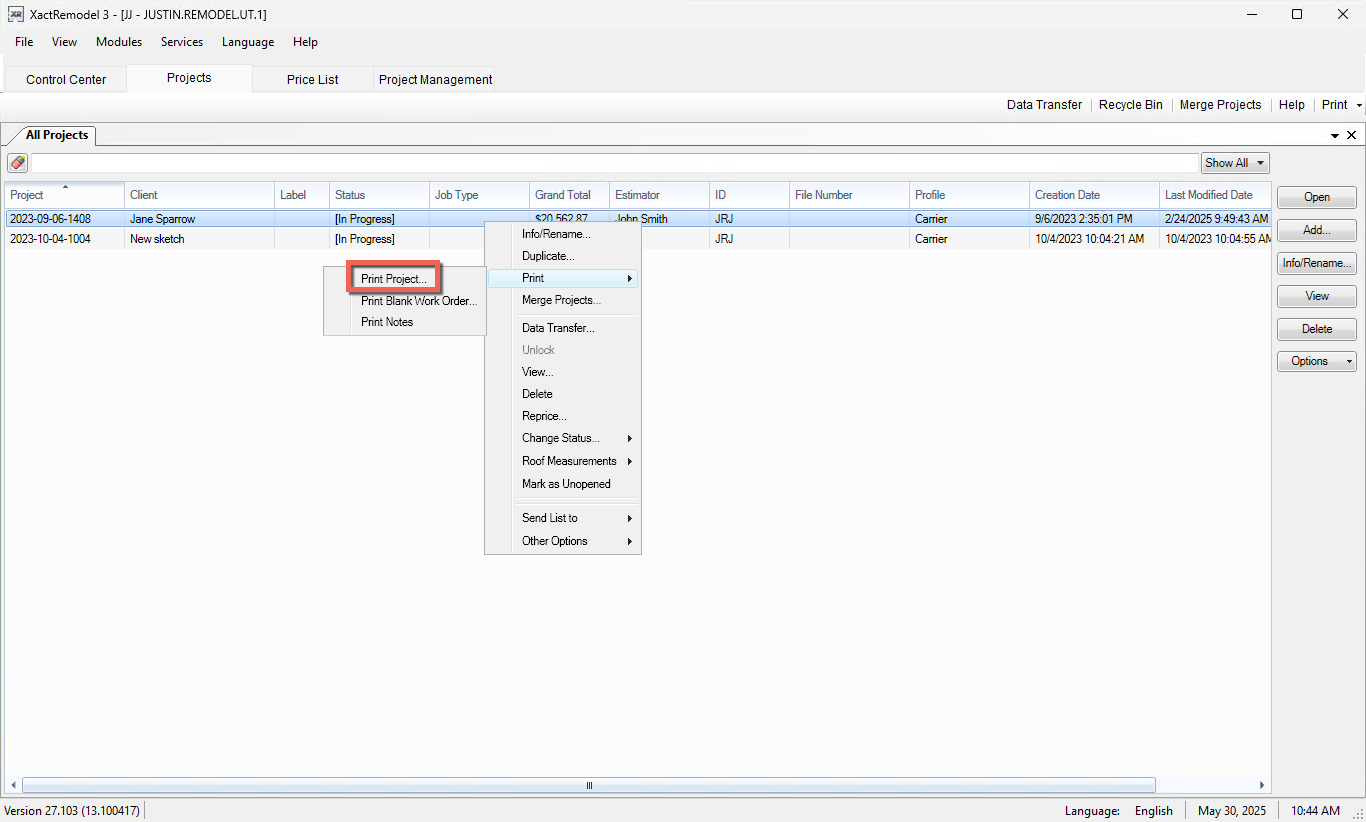Screen dimensions: 1366x822
Task: Click the horizontal scrollbar thumb
Action: pos(588,786)
